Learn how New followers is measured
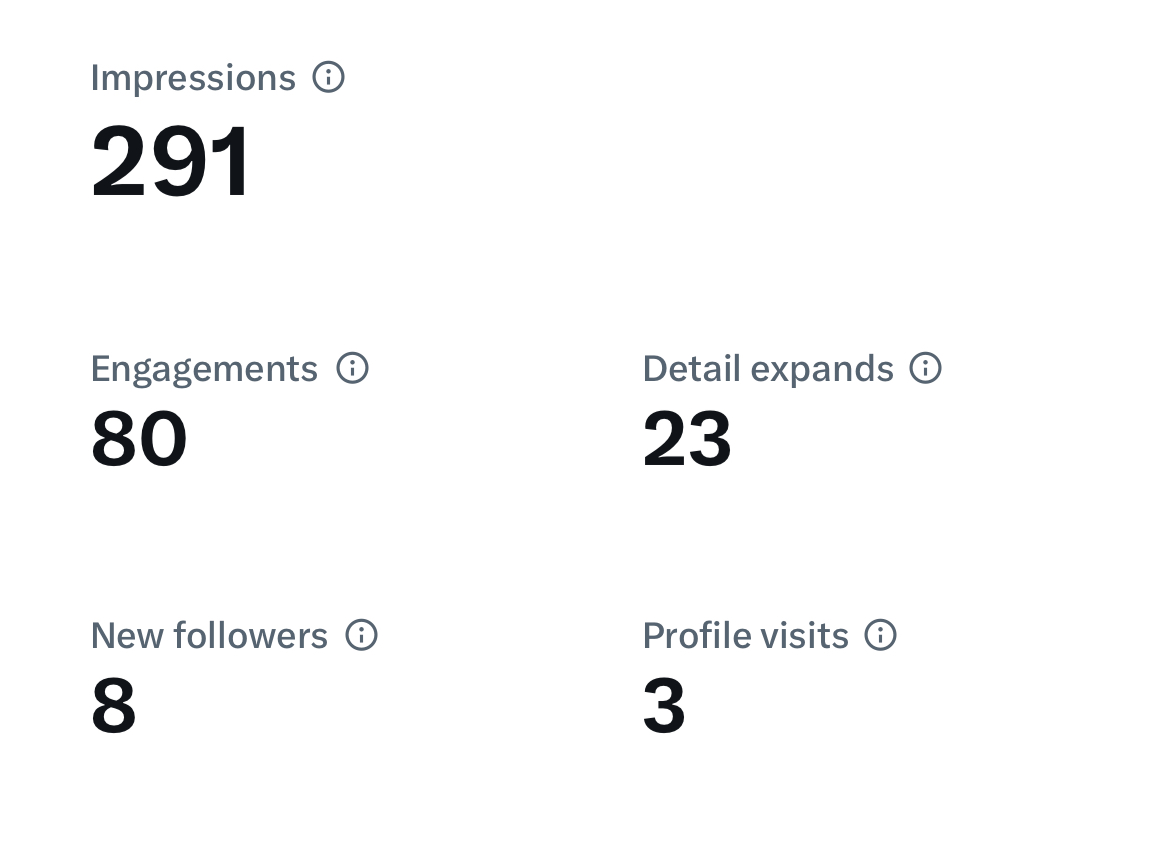This screenshot has height=842, width=1164. (362, 635)
